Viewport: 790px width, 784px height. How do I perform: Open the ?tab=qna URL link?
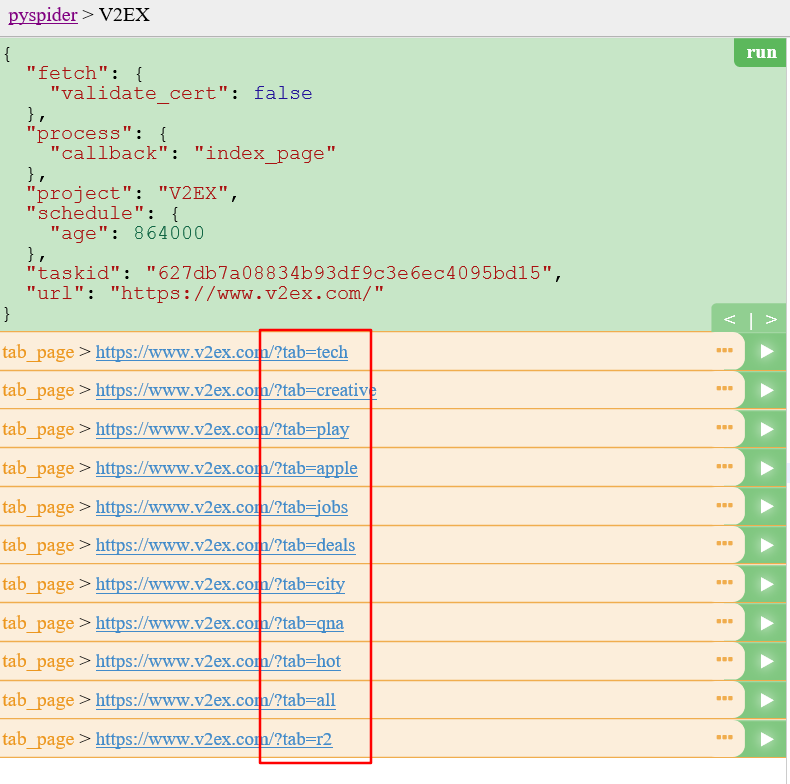click(220, 623)
